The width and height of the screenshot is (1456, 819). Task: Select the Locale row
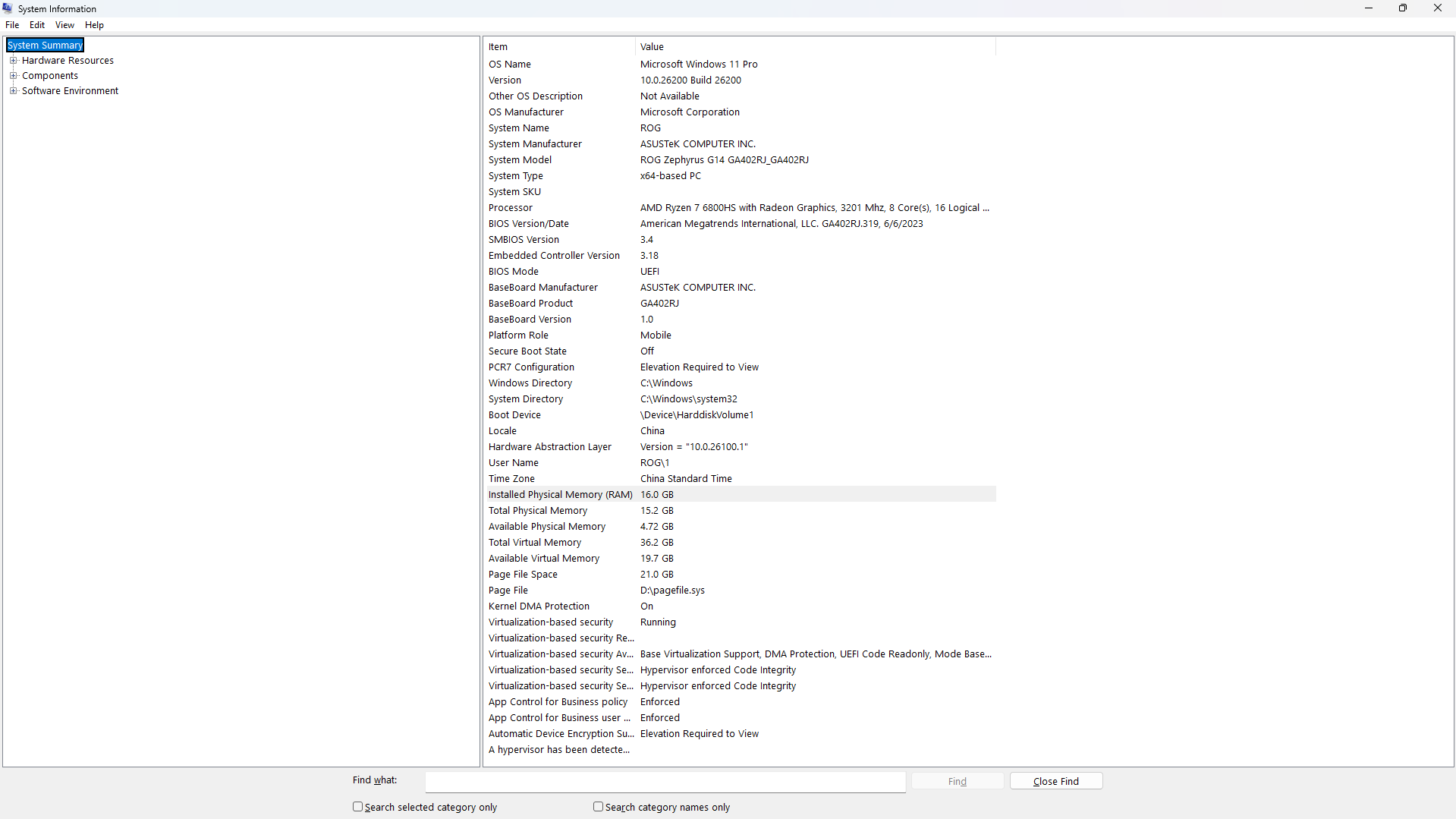pos(740,431)
